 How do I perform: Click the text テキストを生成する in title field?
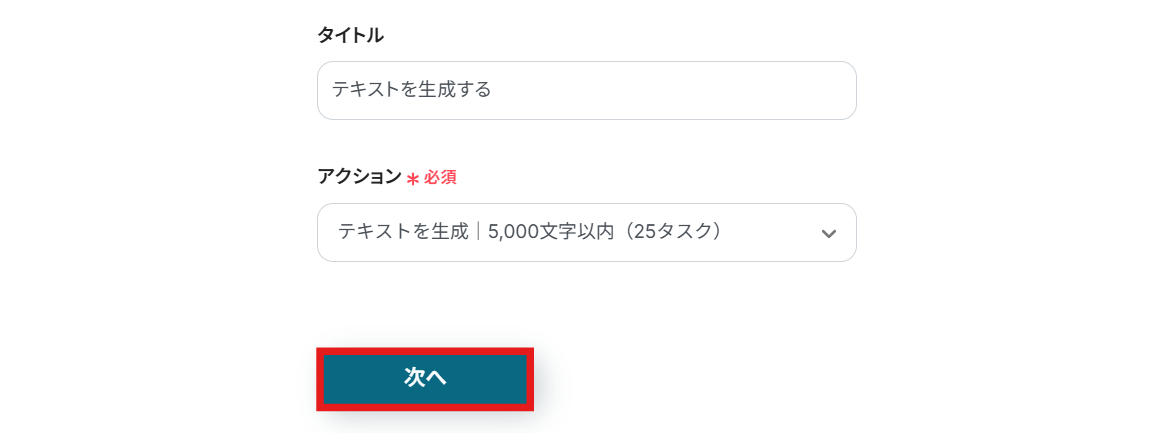[x=412, y=90]
